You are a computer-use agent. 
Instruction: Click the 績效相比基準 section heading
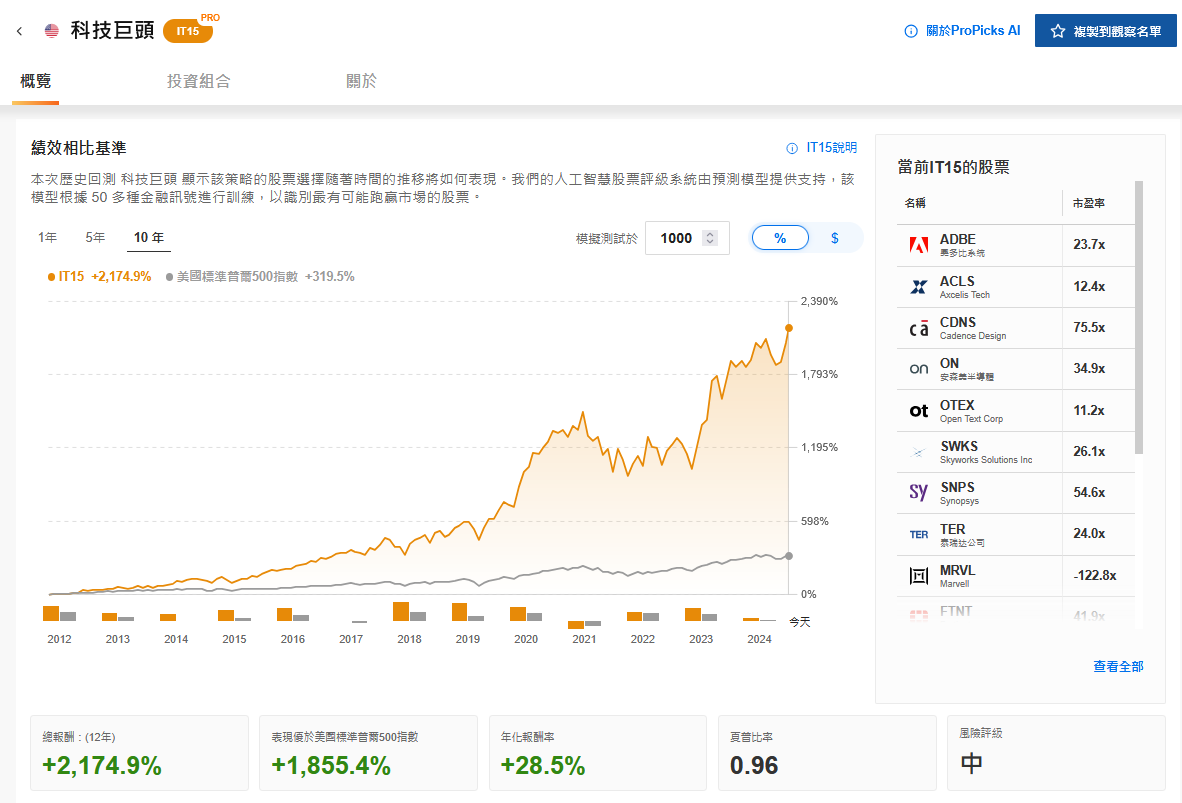point(78,148)
